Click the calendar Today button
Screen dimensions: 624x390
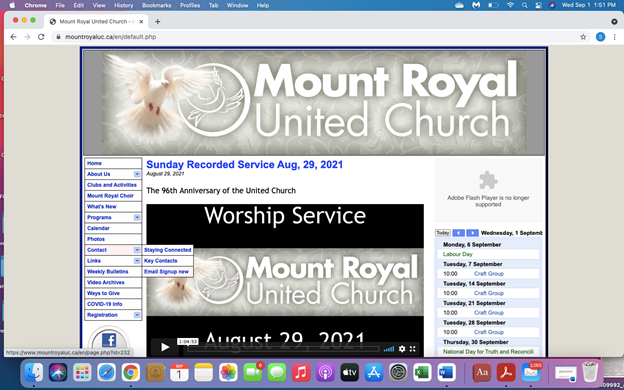click(x=443, y=233)
